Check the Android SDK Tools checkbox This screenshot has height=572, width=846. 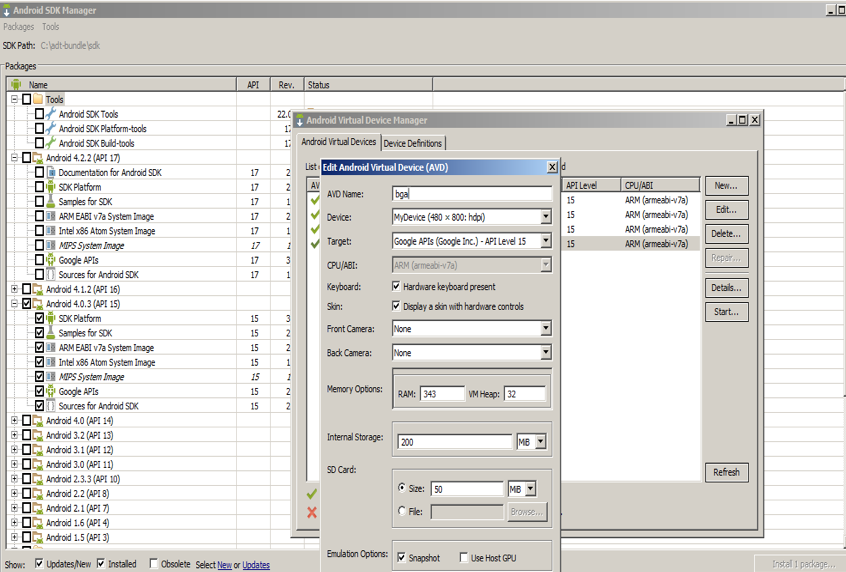[39, 114]
